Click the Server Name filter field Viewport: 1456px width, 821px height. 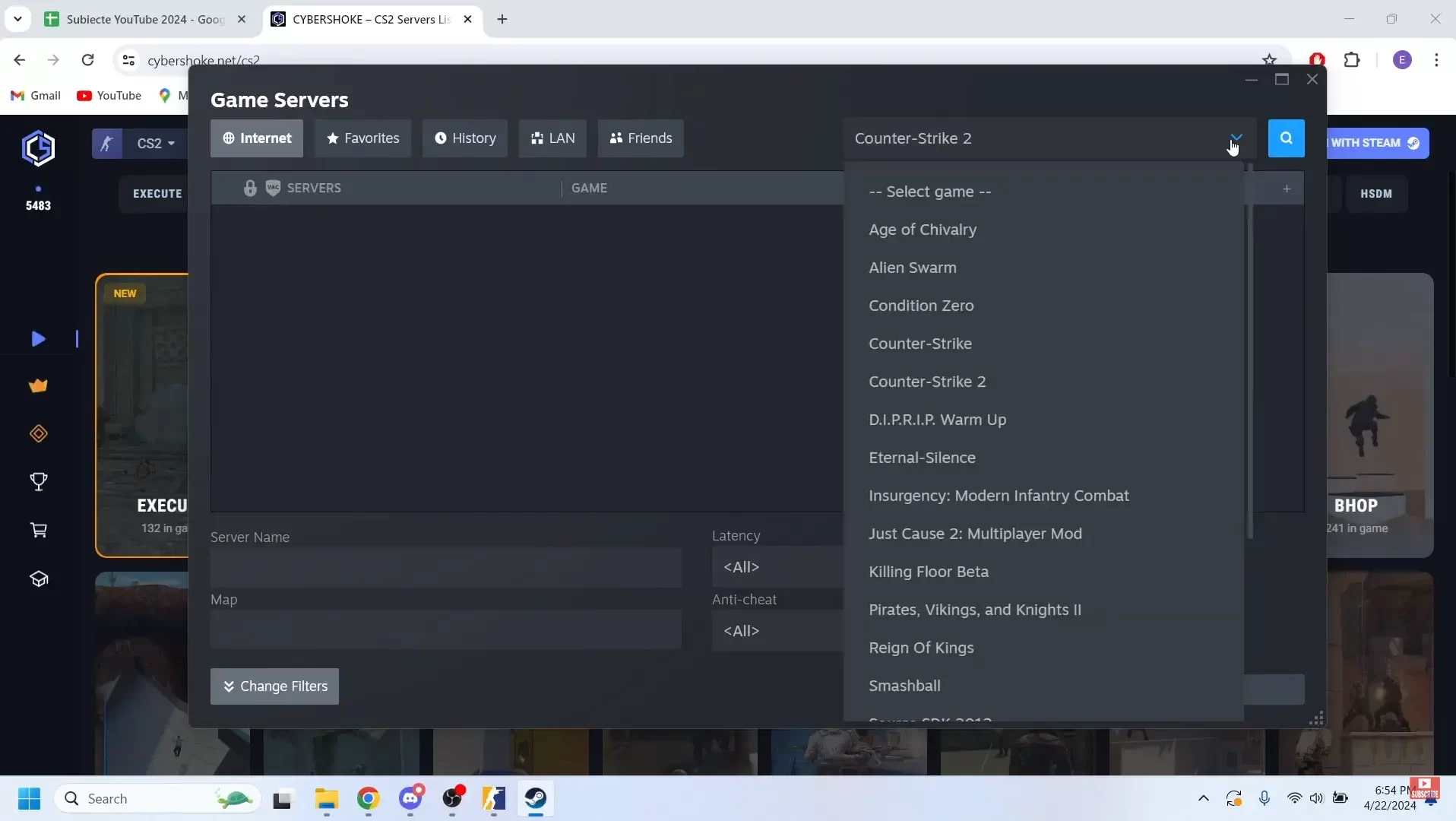coord(446,567)
